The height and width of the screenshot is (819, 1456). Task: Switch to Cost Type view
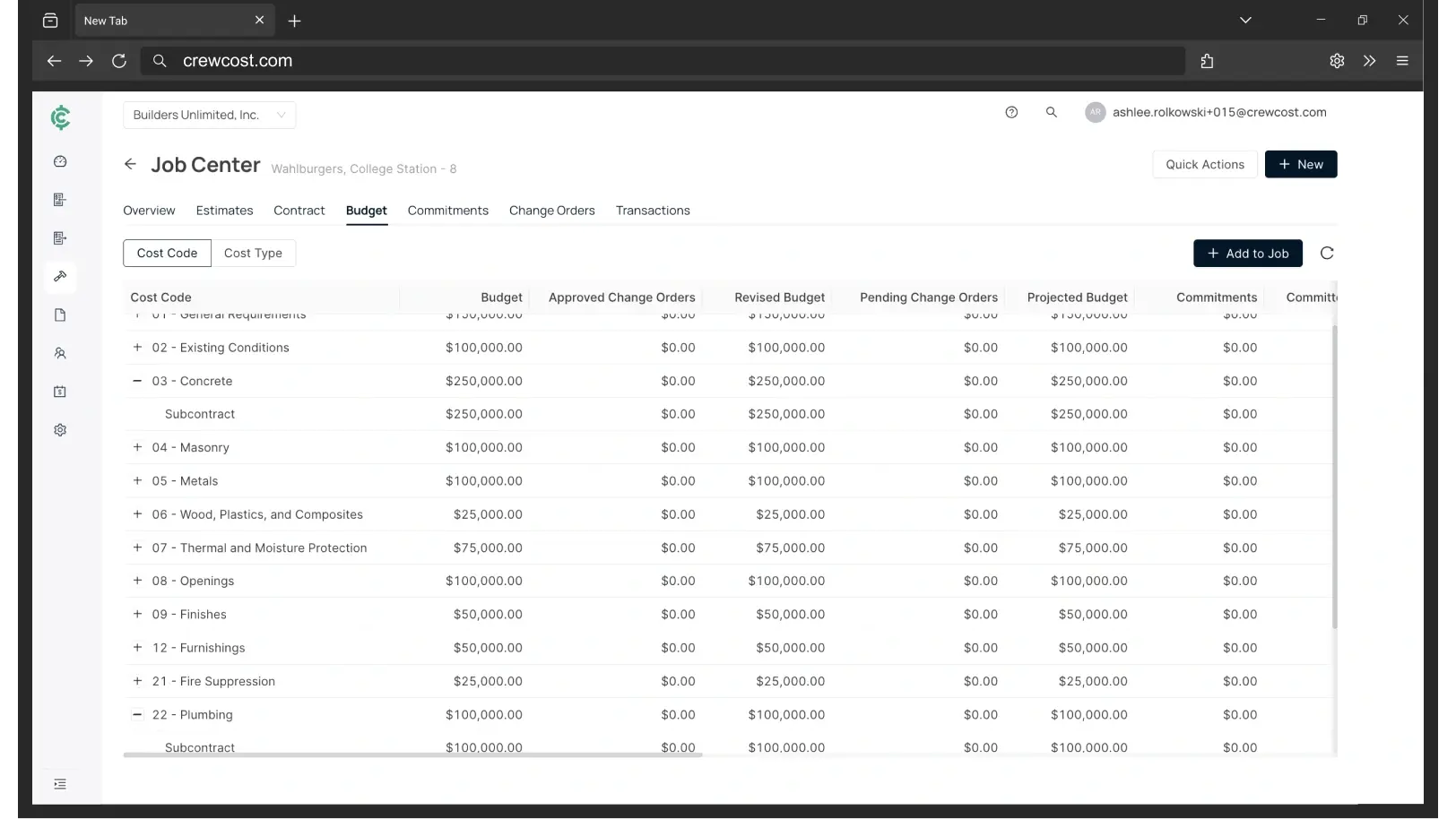click(x=253, y=254)
